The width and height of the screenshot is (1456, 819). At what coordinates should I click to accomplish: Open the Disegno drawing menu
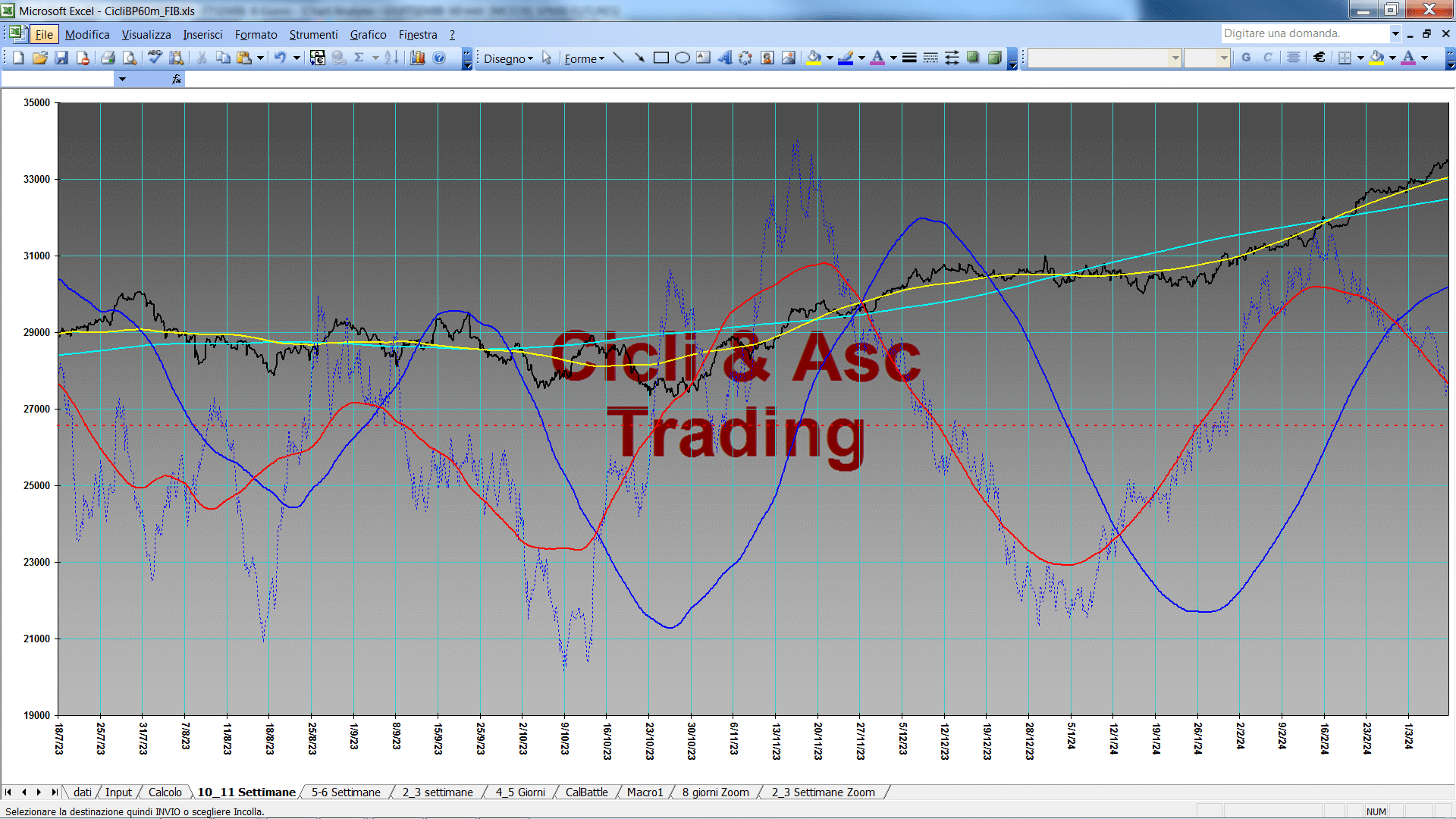pos(508,58)
